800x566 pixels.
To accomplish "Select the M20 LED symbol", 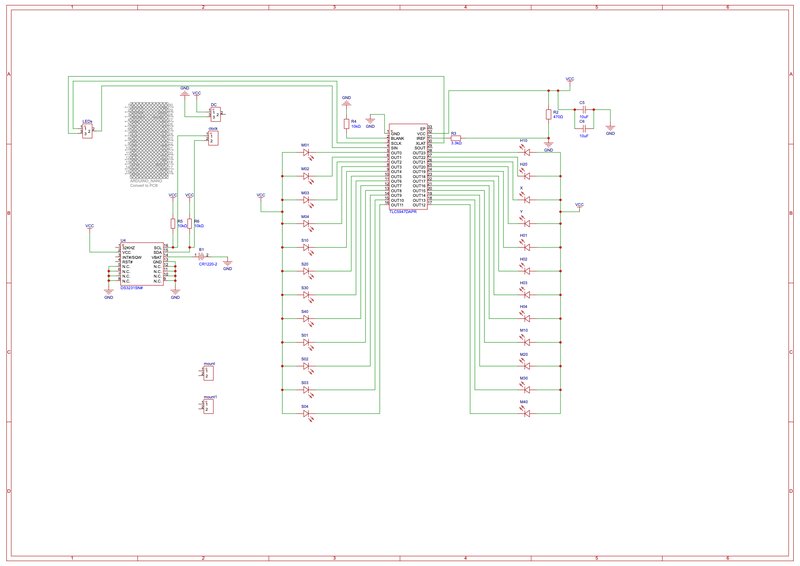I will 526,365.
